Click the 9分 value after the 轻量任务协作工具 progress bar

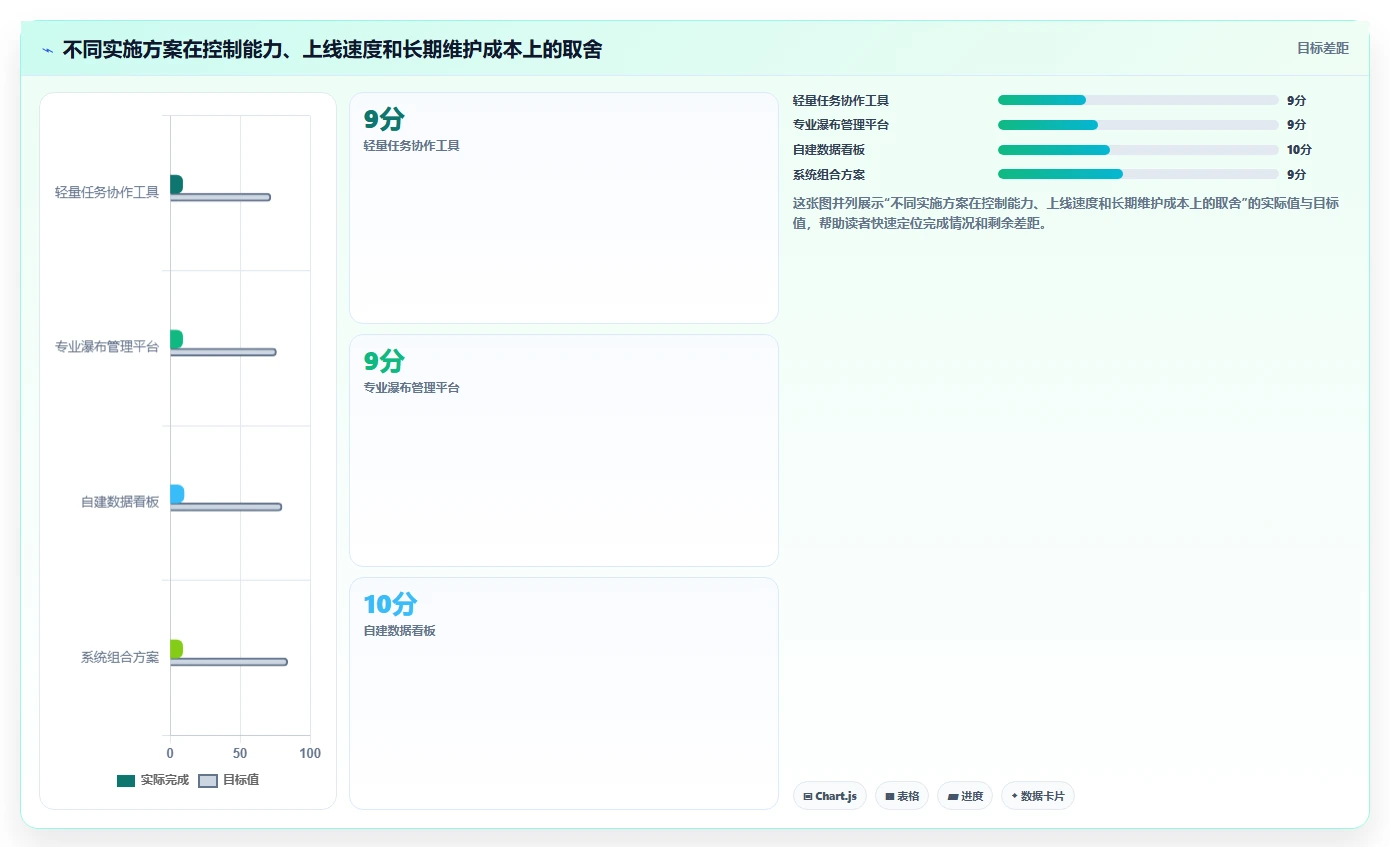[1296, 100]
